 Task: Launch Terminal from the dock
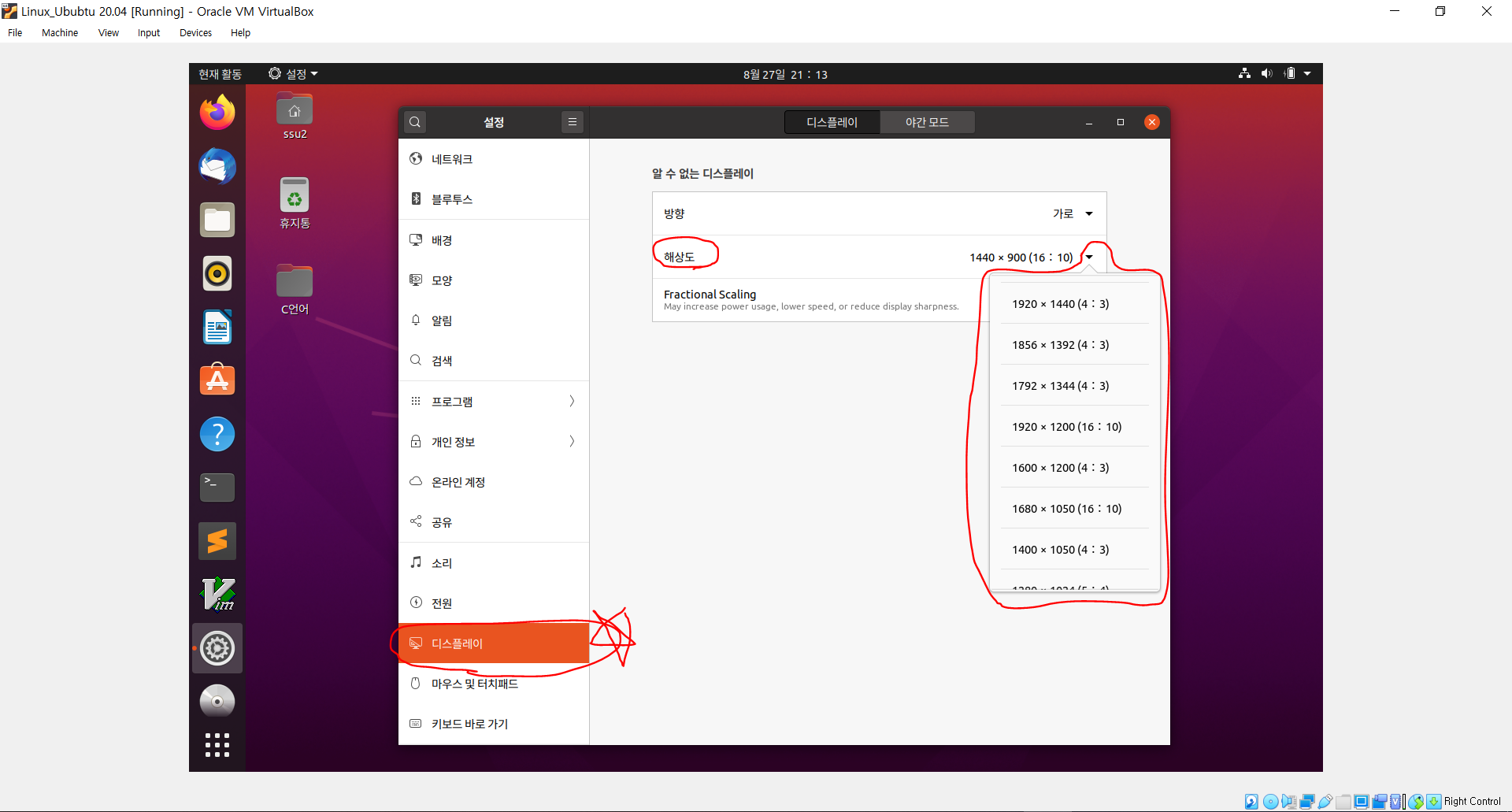pos(217,488)
